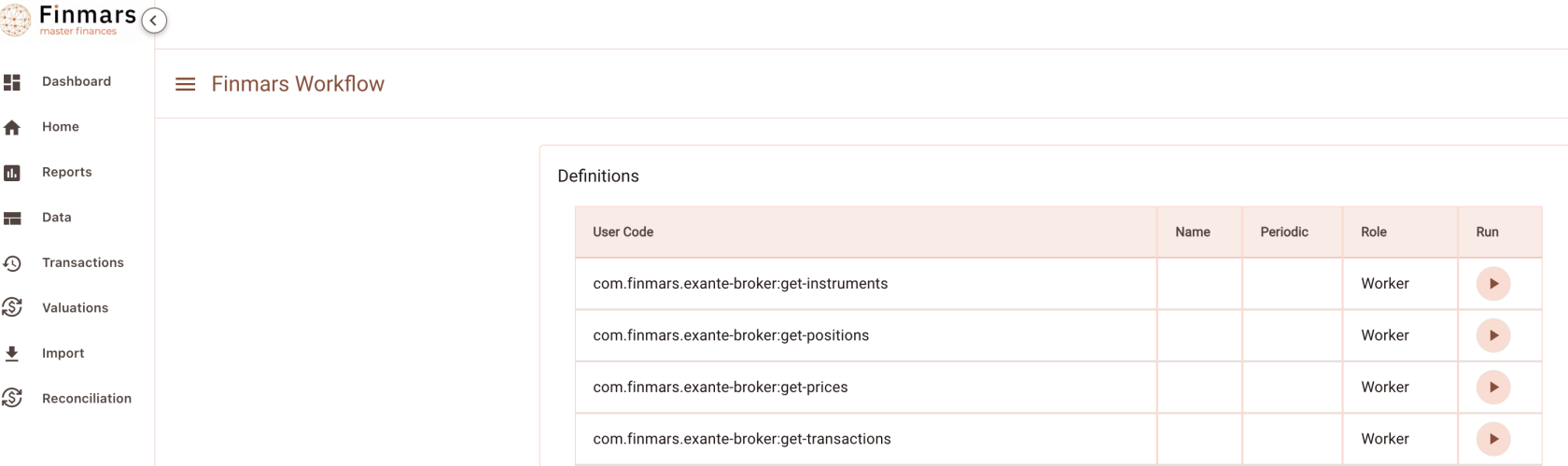Click the Reconciliation sidebar icon
Viewport: 1568px width, 466px height.
(12, 399)
